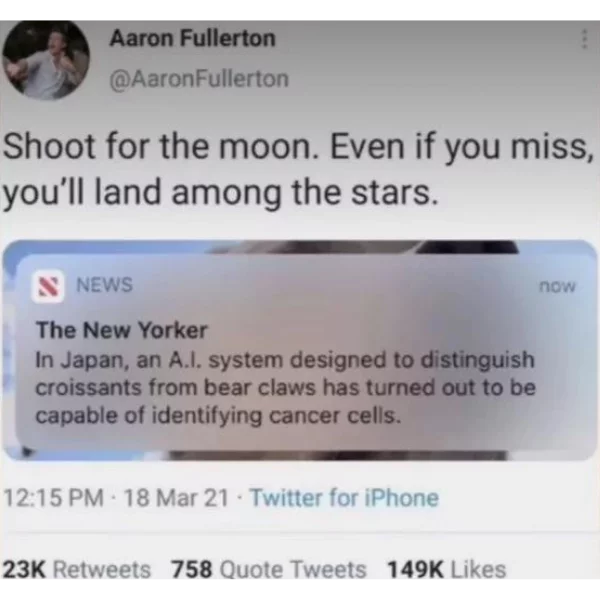This screenshot has width=600, height=600.
Task: Select the tweet text about the moon
Action: pos(298,170)
